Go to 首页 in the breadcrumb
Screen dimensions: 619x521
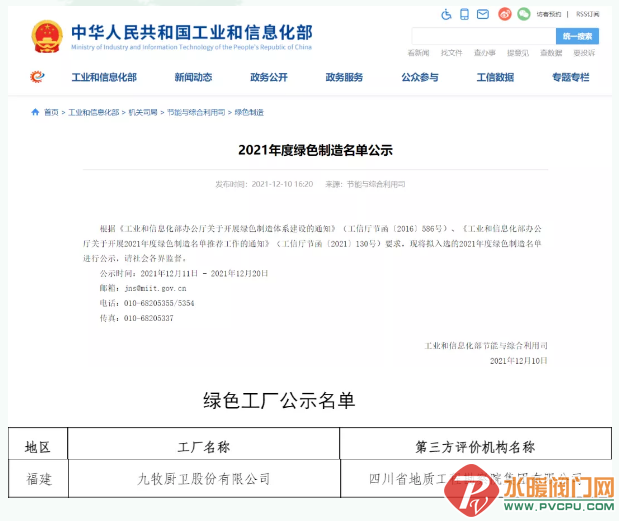coord(51,112)
